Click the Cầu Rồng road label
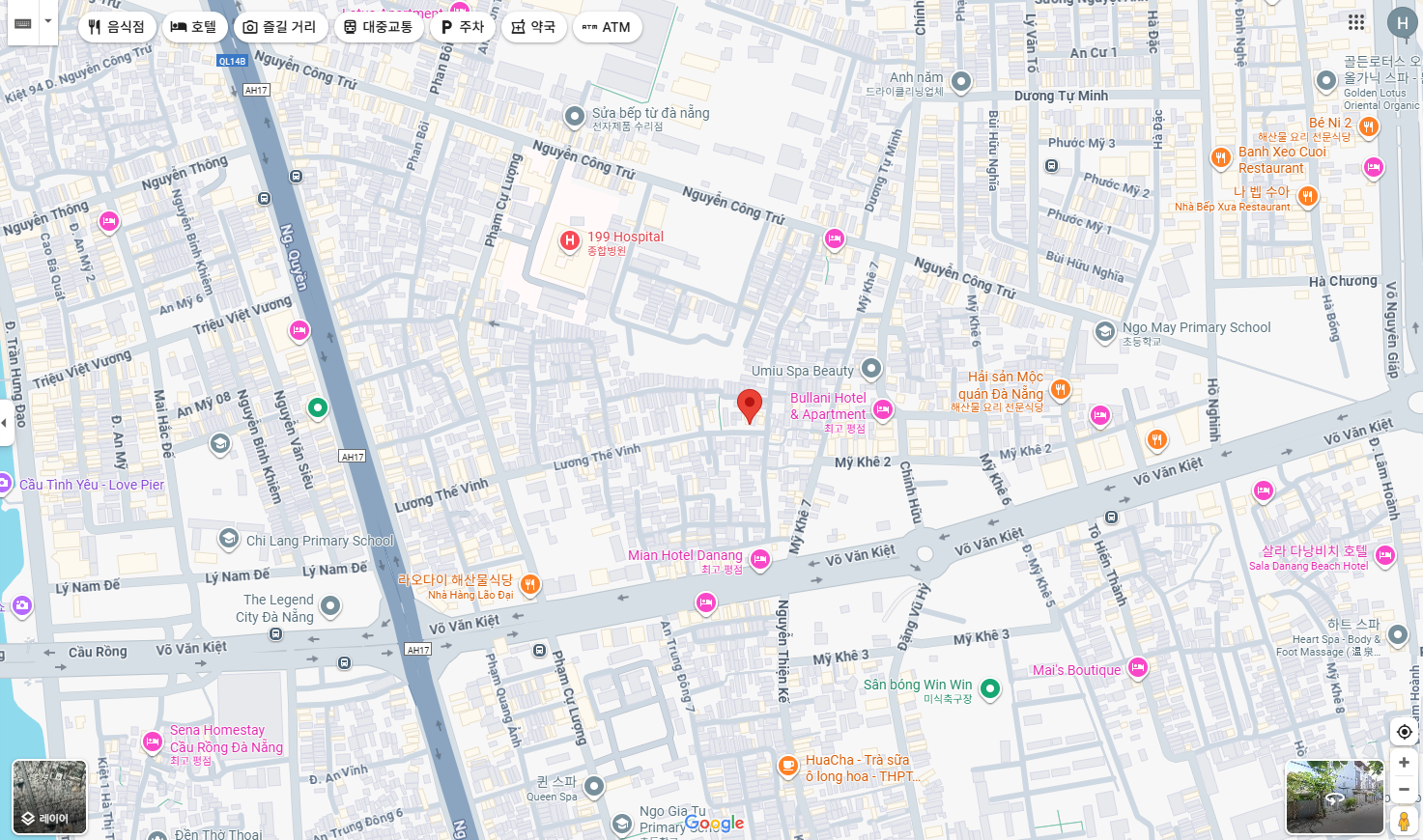 click(98, 652)
